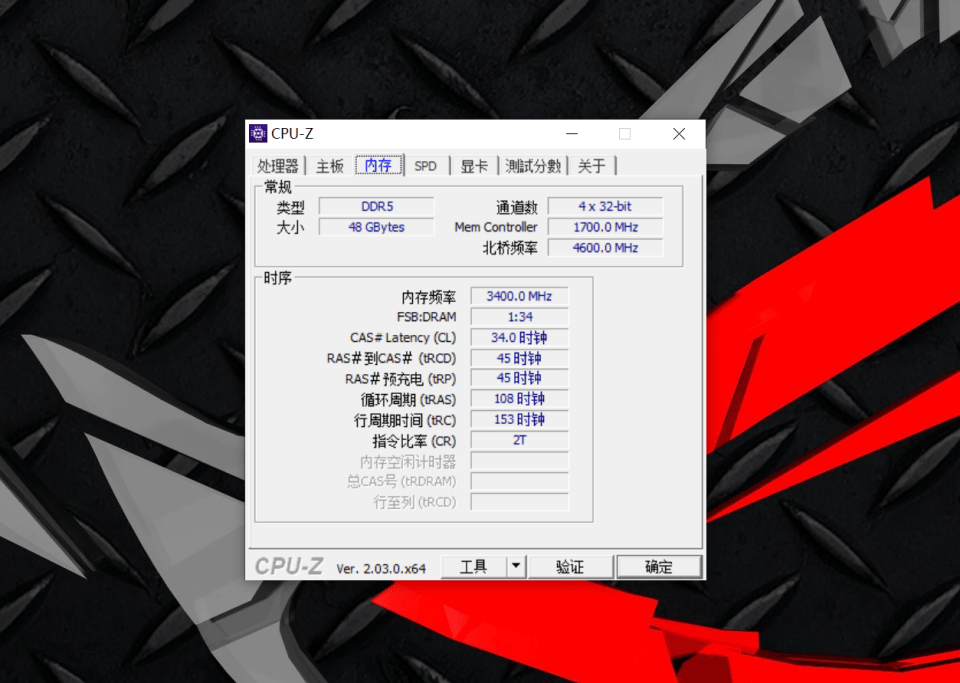Click the RAS# 预充电 (tRP) label
Screen dimensions: 960x683
(400, 379)
